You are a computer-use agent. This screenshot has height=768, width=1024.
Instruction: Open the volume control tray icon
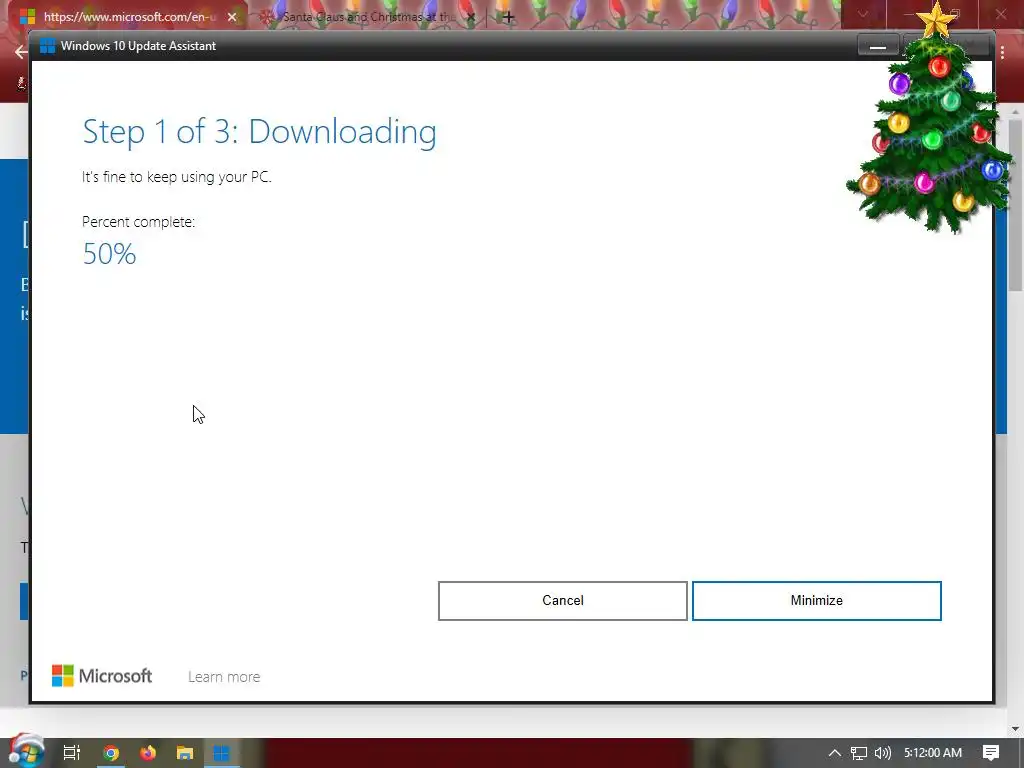882,753
